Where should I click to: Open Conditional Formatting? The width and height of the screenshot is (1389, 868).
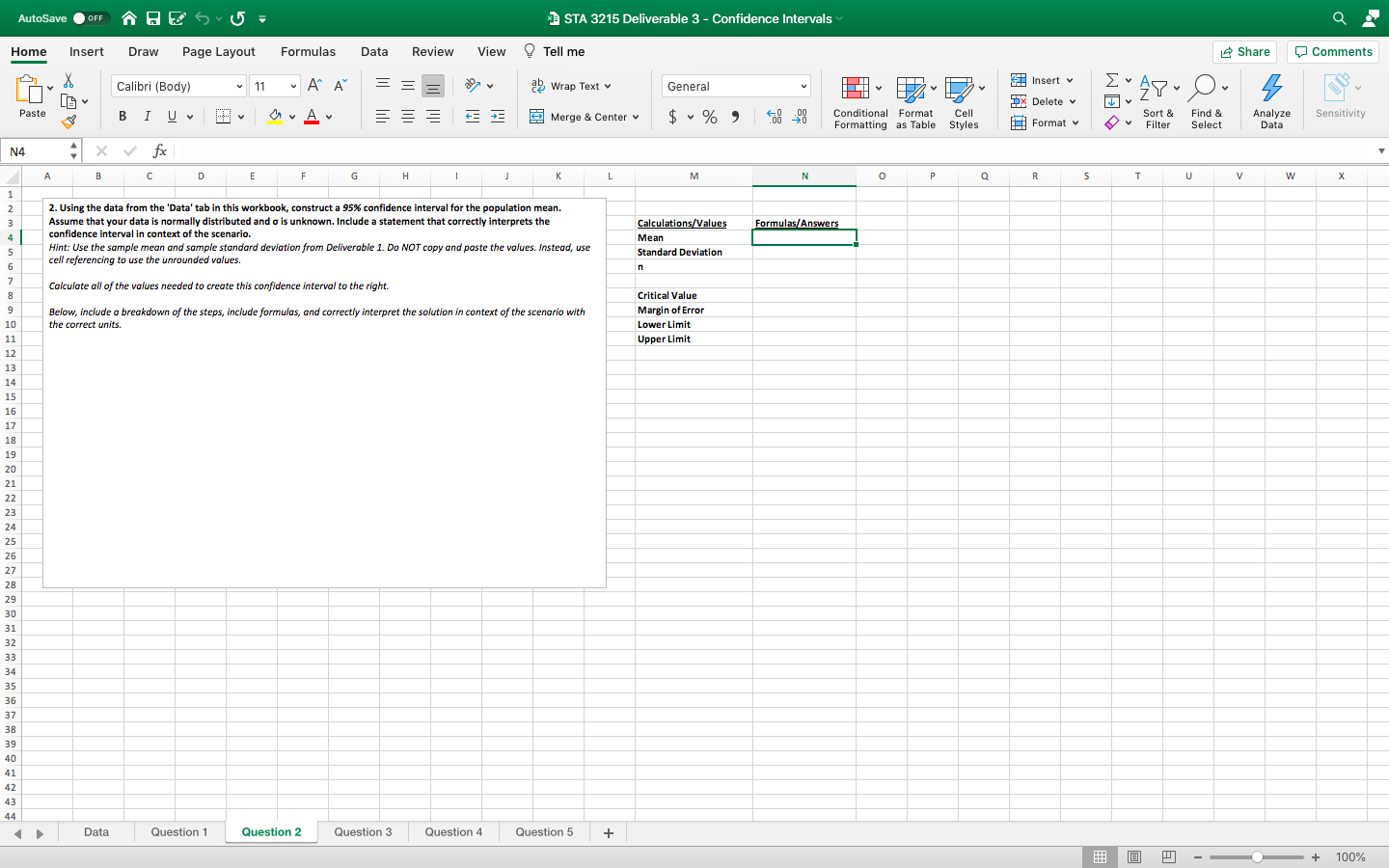coord(860,102)
